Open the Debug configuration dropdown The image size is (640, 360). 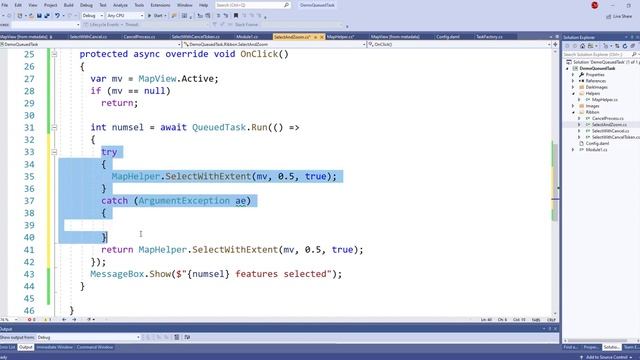pyautogui.click(x=93, y=16)
